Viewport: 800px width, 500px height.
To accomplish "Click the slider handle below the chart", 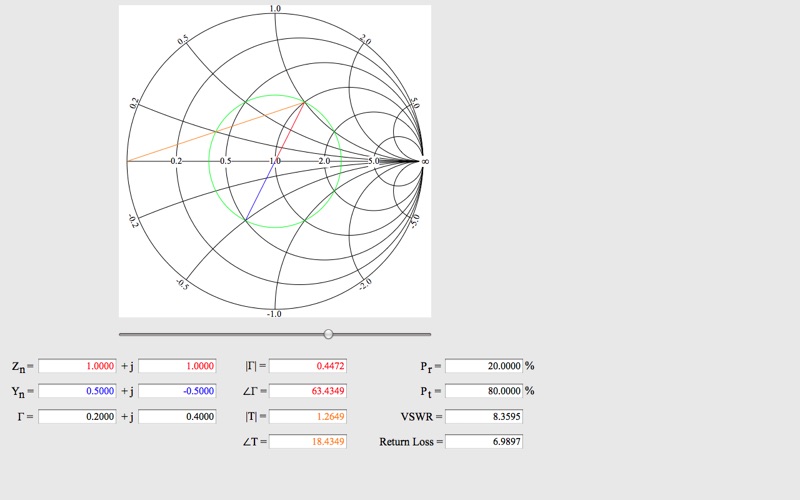I will tap(329, 334).
